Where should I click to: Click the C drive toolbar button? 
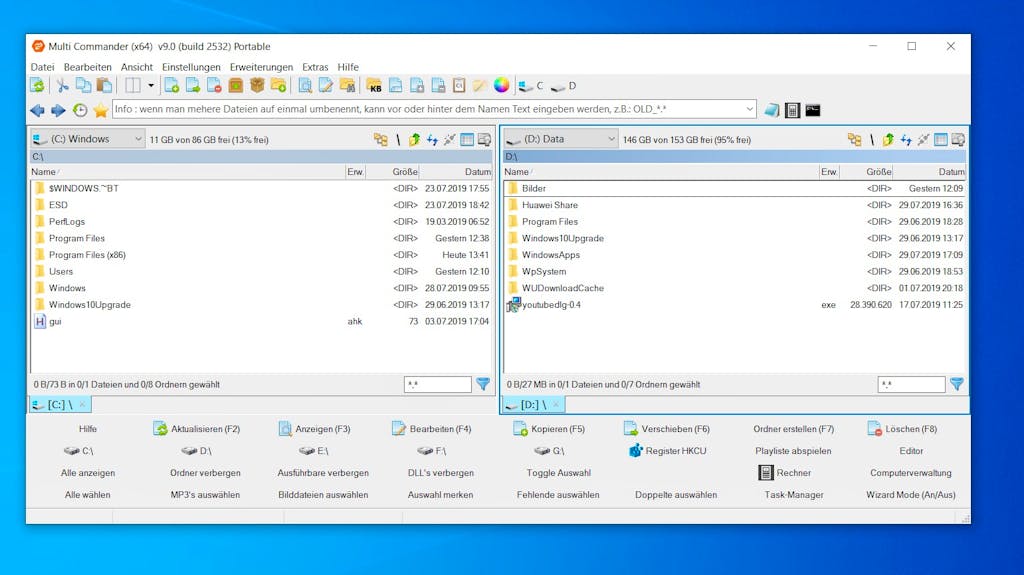(532, 86)
